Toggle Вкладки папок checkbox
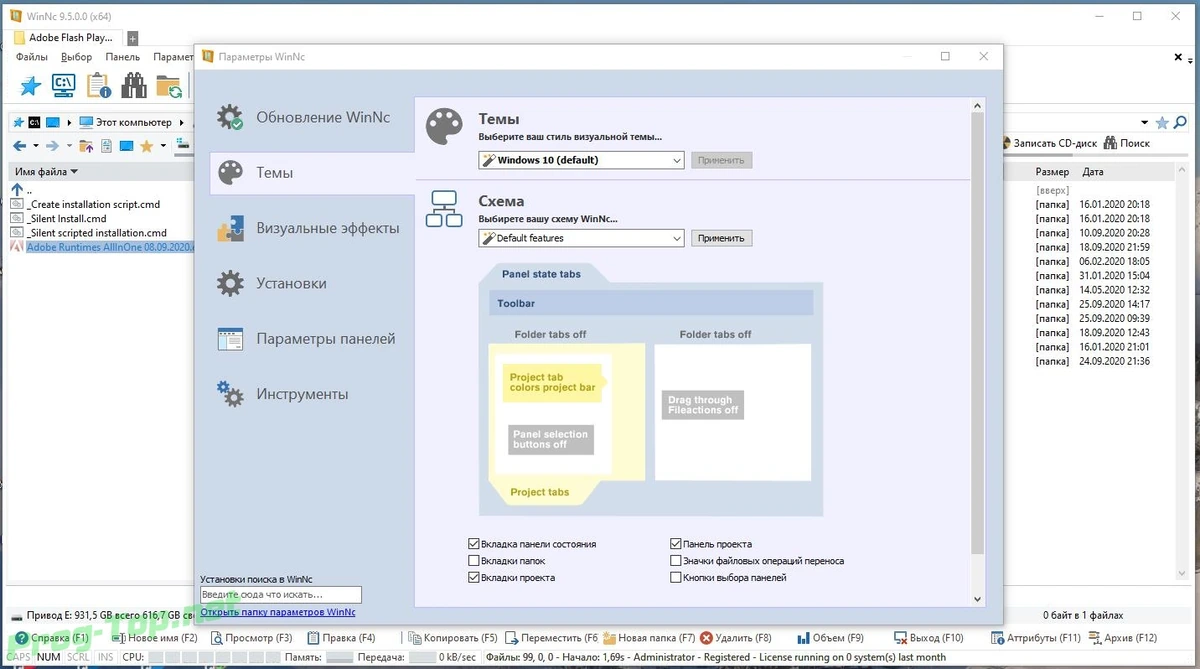The width and height of the screenshot is (1200, 669). [x=474, y=561]
